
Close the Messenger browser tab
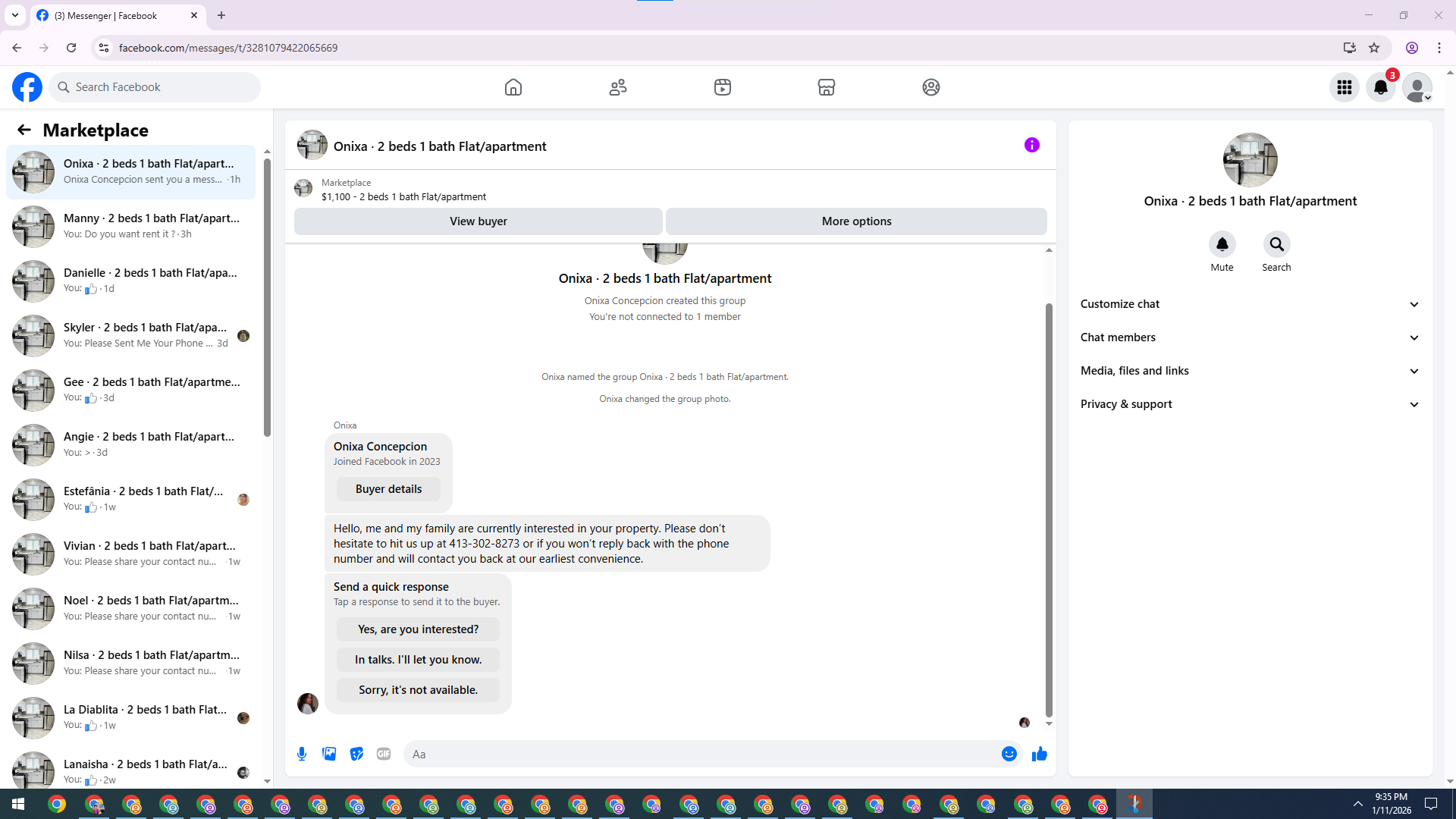pyautogui.click(x=194, y=15)
